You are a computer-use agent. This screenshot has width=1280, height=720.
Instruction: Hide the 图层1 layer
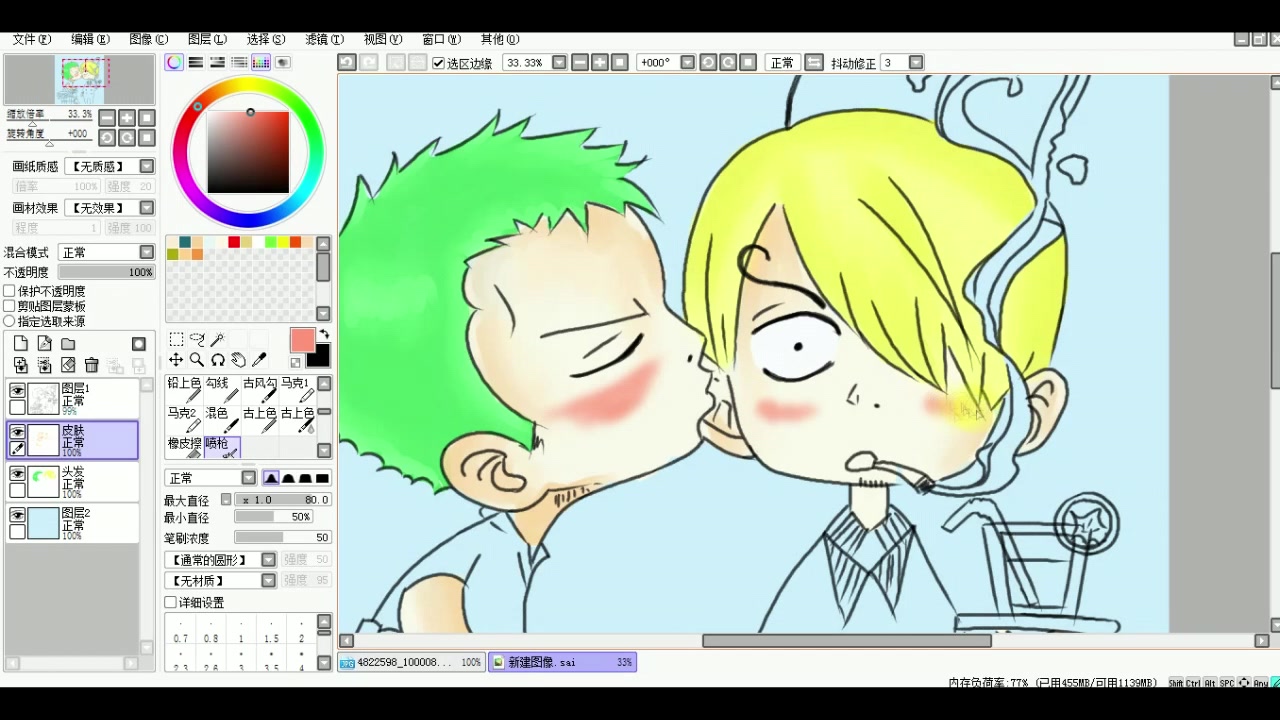point(17,391)
